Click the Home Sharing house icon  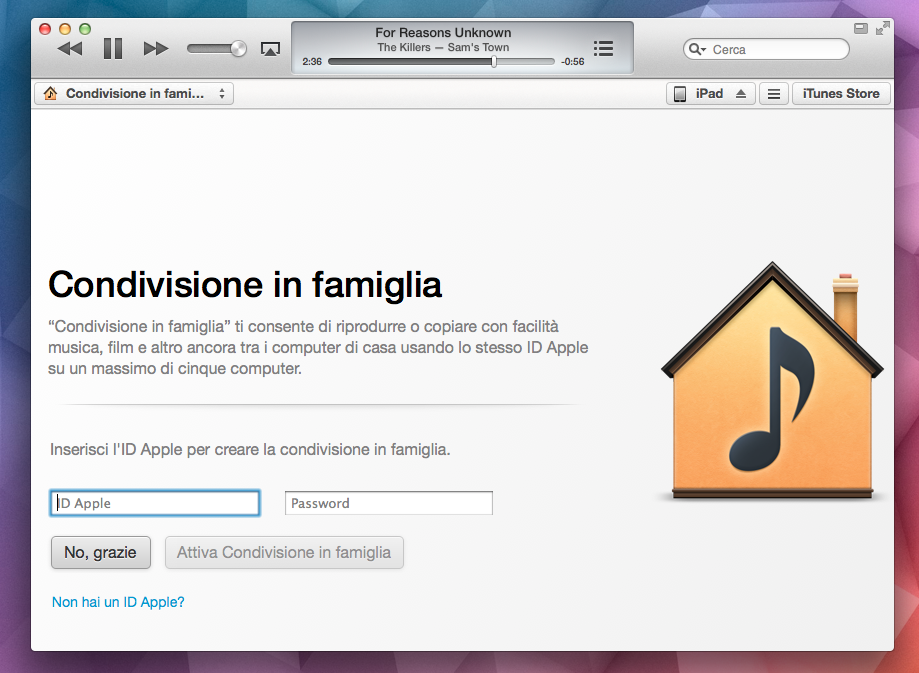pyautogui.click(x=772, y=381)
